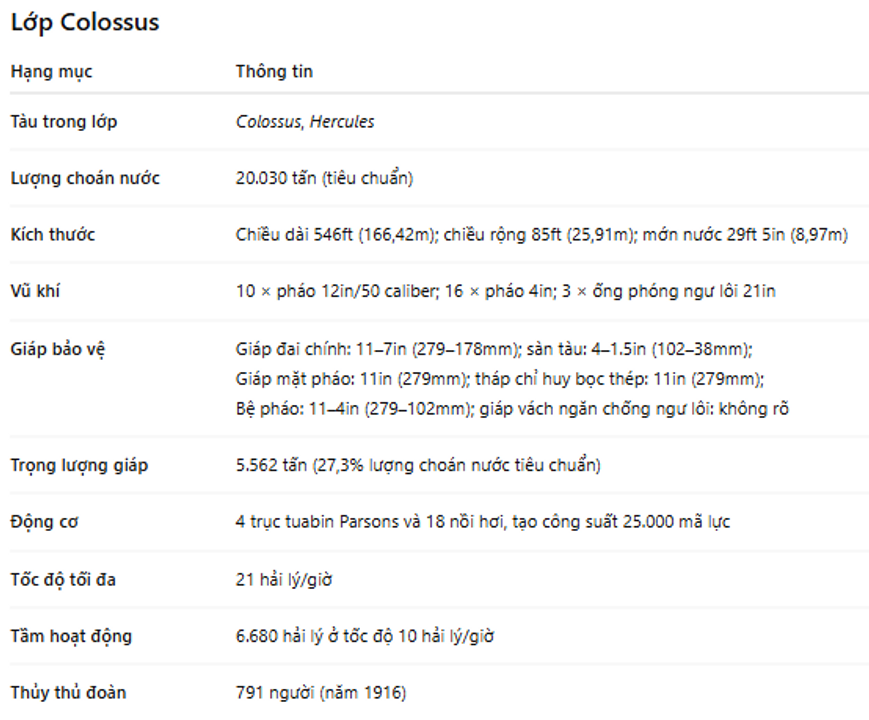The width and height of the screenshot is (869, 720).
Task: Select the "Tầm hoạt động" row label
Action: pyautogui.click(x=71, y=636)
